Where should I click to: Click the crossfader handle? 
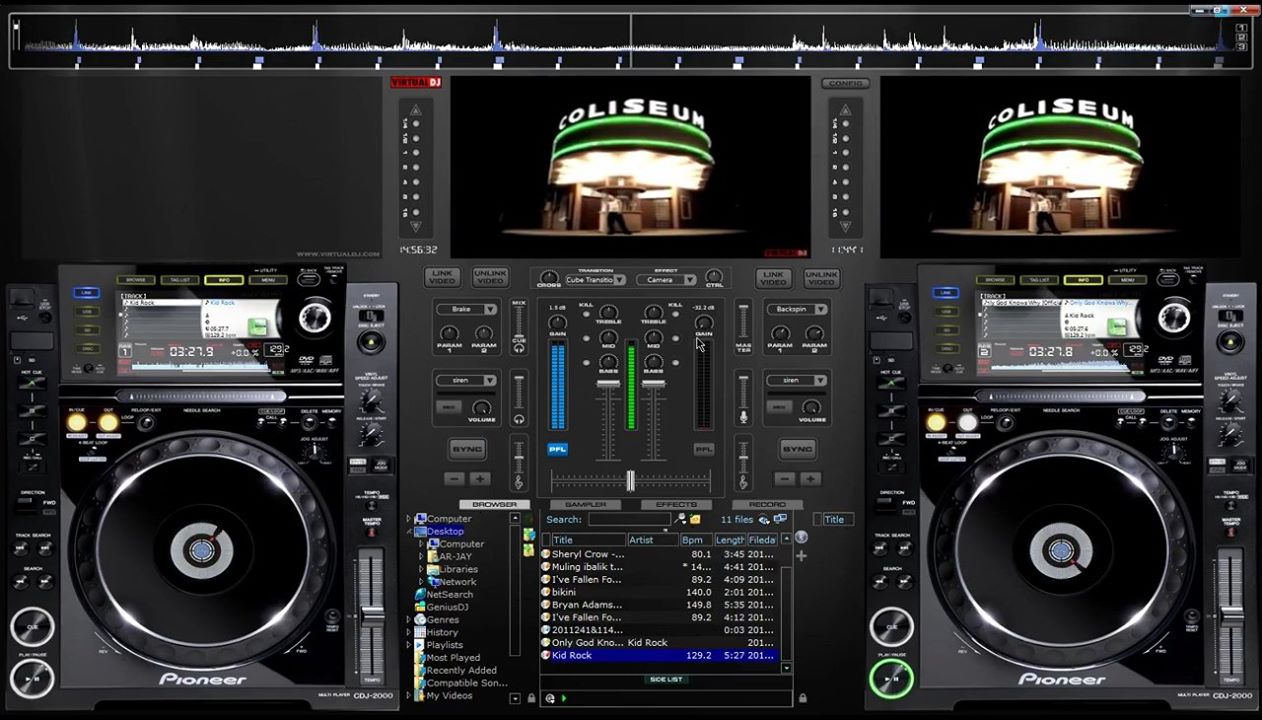tap(630, 481)
